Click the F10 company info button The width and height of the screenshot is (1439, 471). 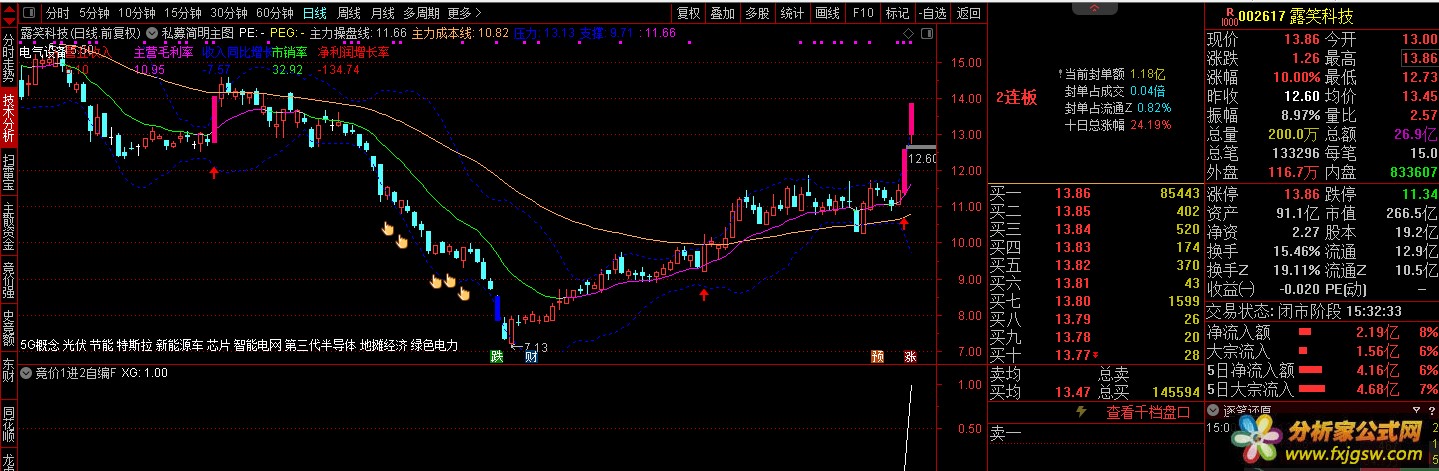coord(863,13)
